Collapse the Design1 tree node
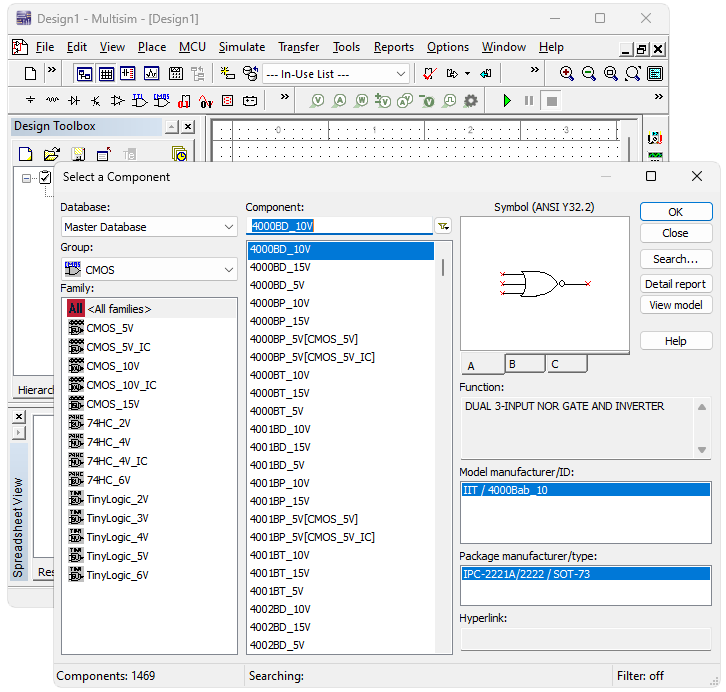Screen dimensions: 726x692 (x=26, y=178)
